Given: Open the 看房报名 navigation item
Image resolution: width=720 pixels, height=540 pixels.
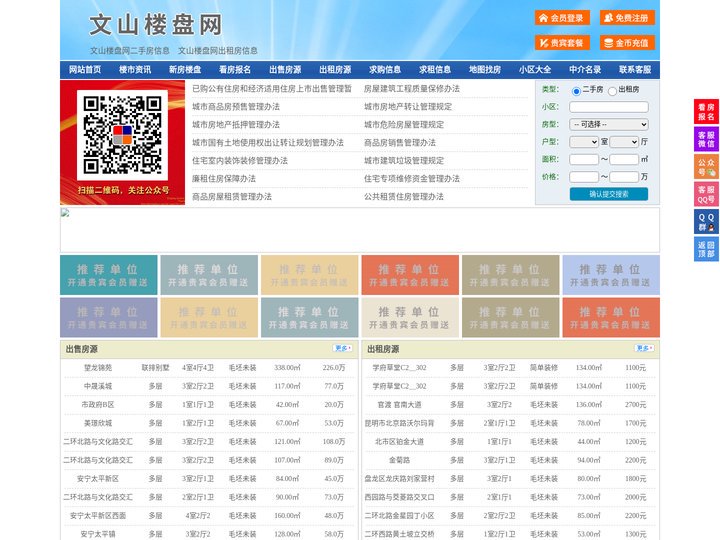Looking at the screenshot, I should (x=235, y=70).
